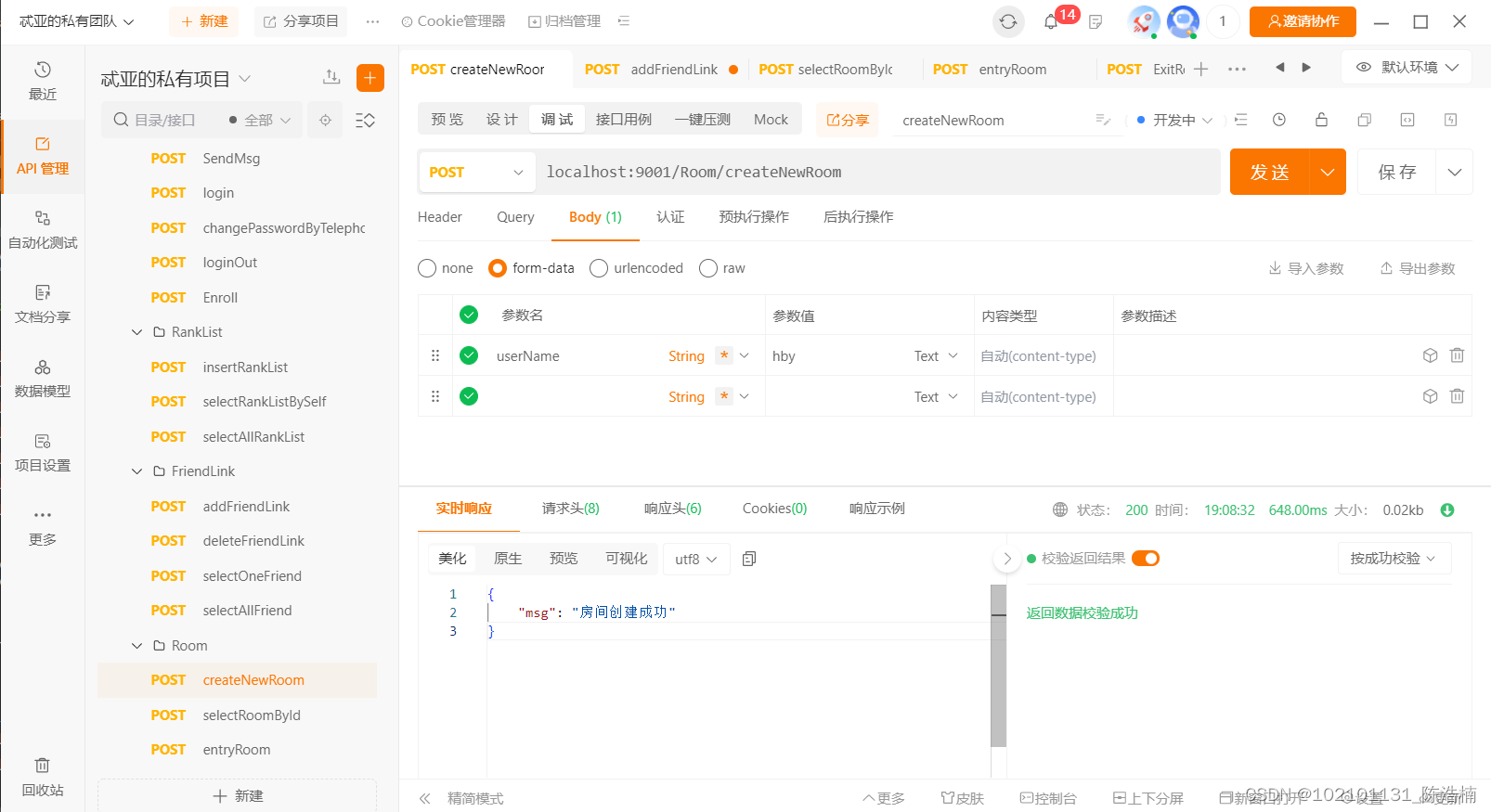Click the 分享项目 button

point(301,21)
